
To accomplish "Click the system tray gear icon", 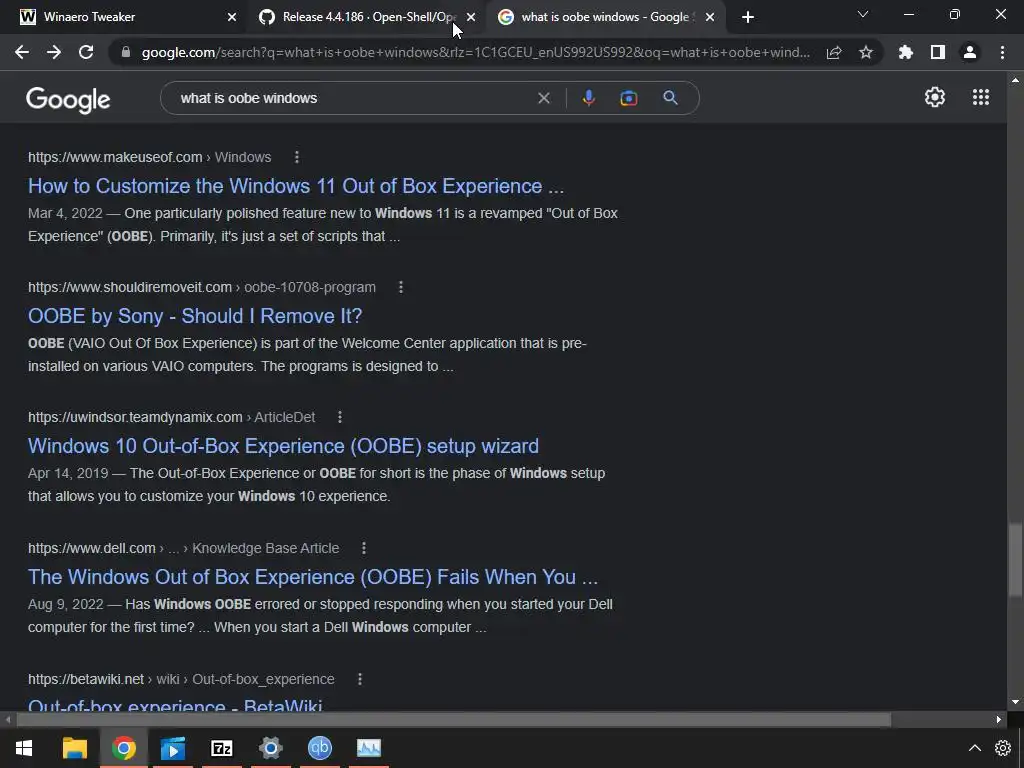I will coord(1002,748).
